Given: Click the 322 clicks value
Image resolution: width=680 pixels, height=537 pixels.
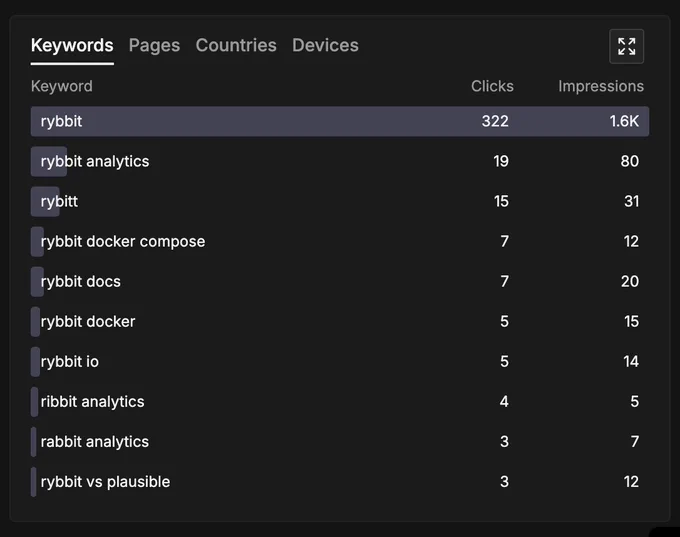Looking at the screenshot, I should point(495,121).
